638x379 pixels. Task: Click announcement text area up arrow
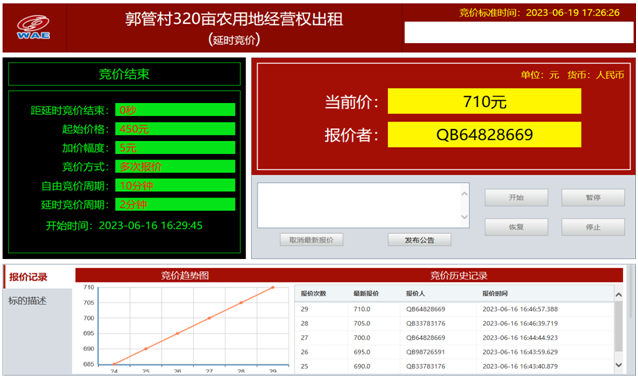pos(464,194)
